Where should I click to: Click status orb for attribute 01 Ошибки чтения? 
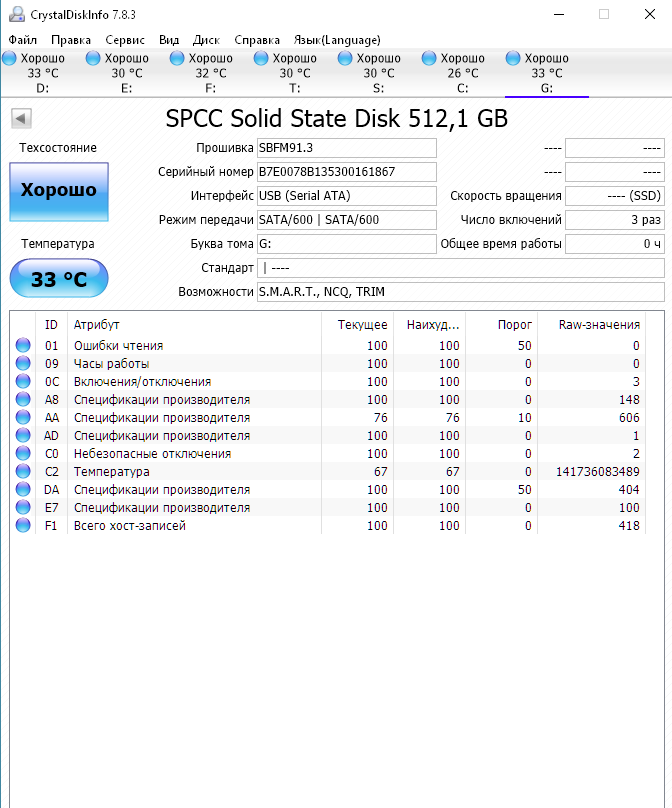pyautogui.click(x=23, y=345)
